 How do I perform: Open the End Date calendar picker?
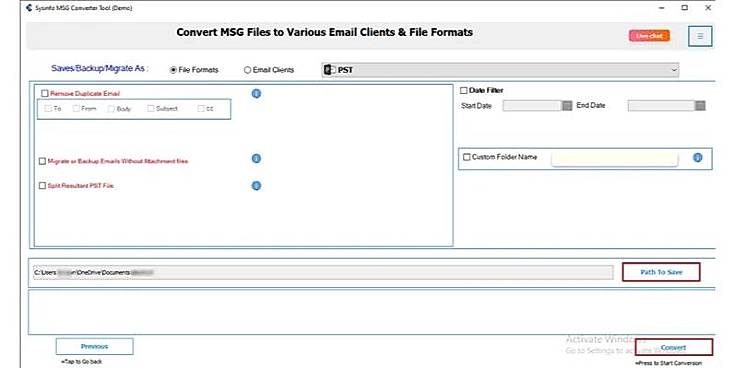pyautogui.click(x=700, y=106)
